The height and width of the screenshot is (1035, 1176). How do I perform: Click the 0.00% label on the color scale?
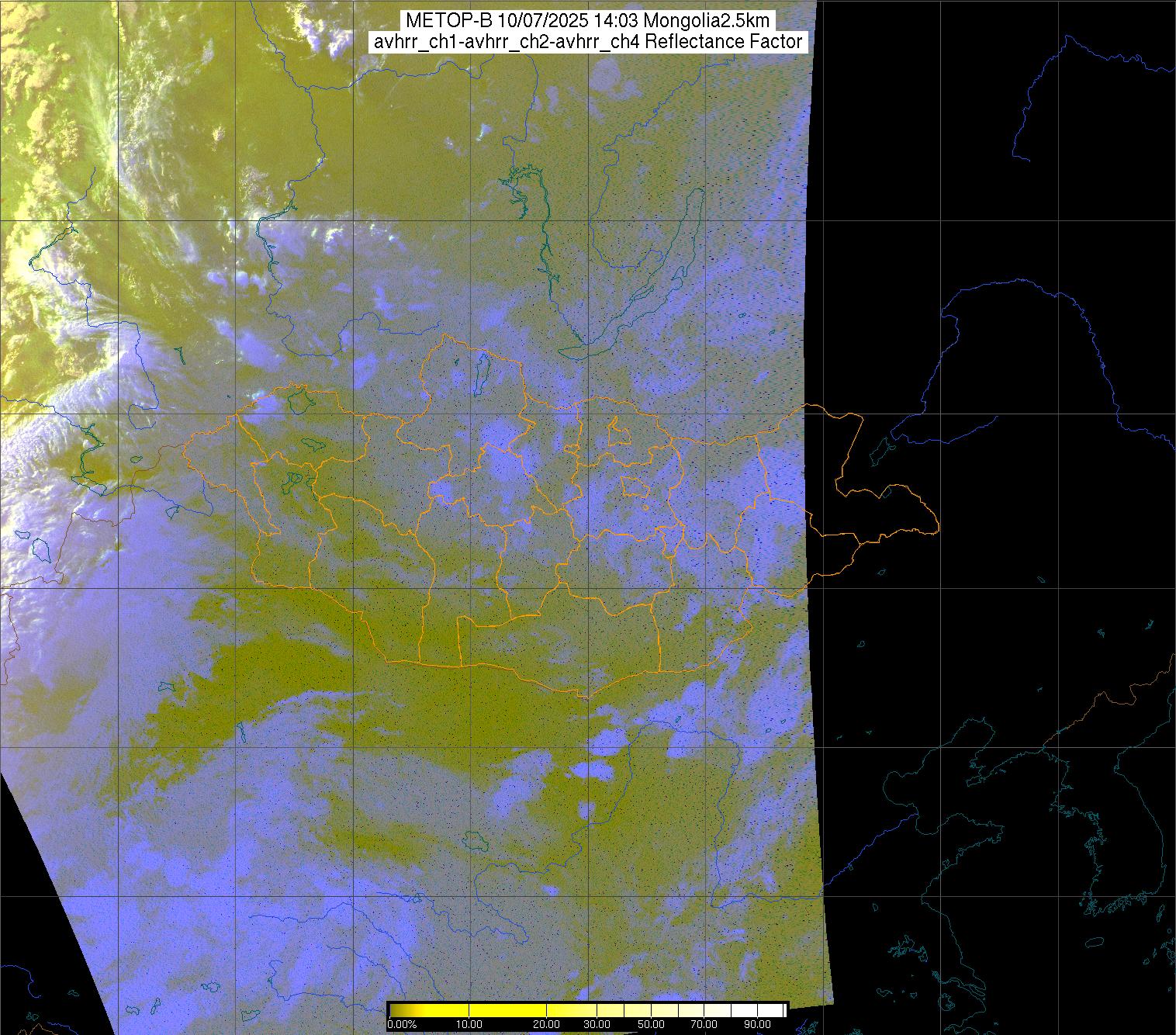pos(403,1024)
